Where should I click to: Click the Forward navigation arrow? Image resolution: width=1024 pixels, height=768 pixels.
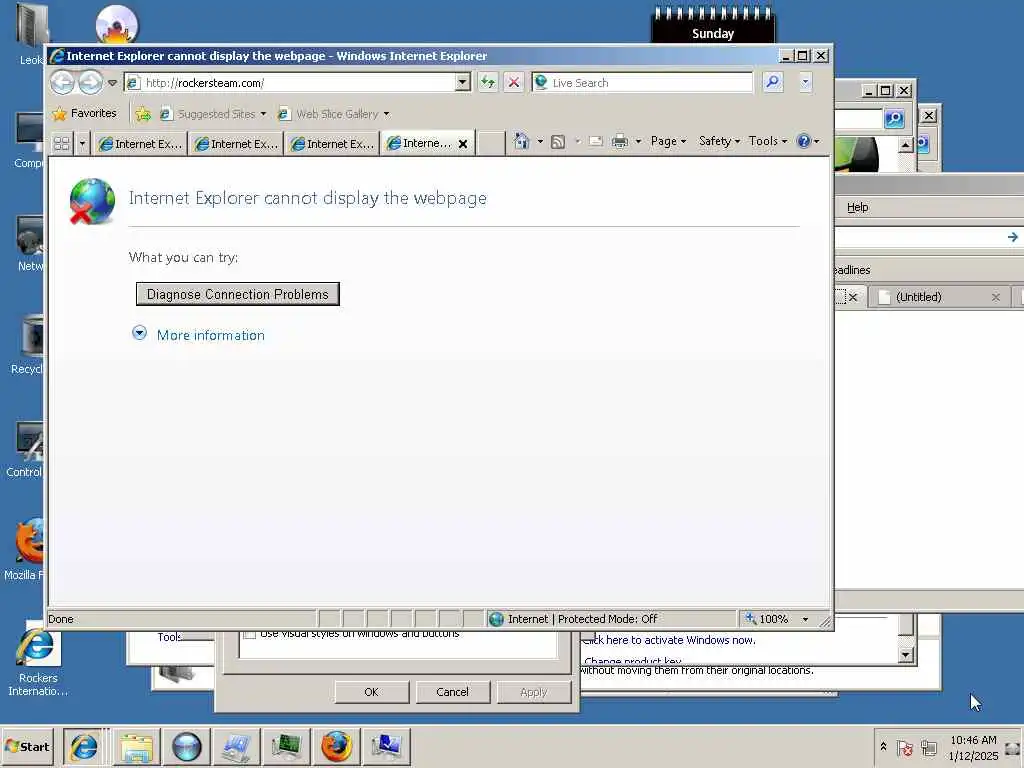point(91,83)
